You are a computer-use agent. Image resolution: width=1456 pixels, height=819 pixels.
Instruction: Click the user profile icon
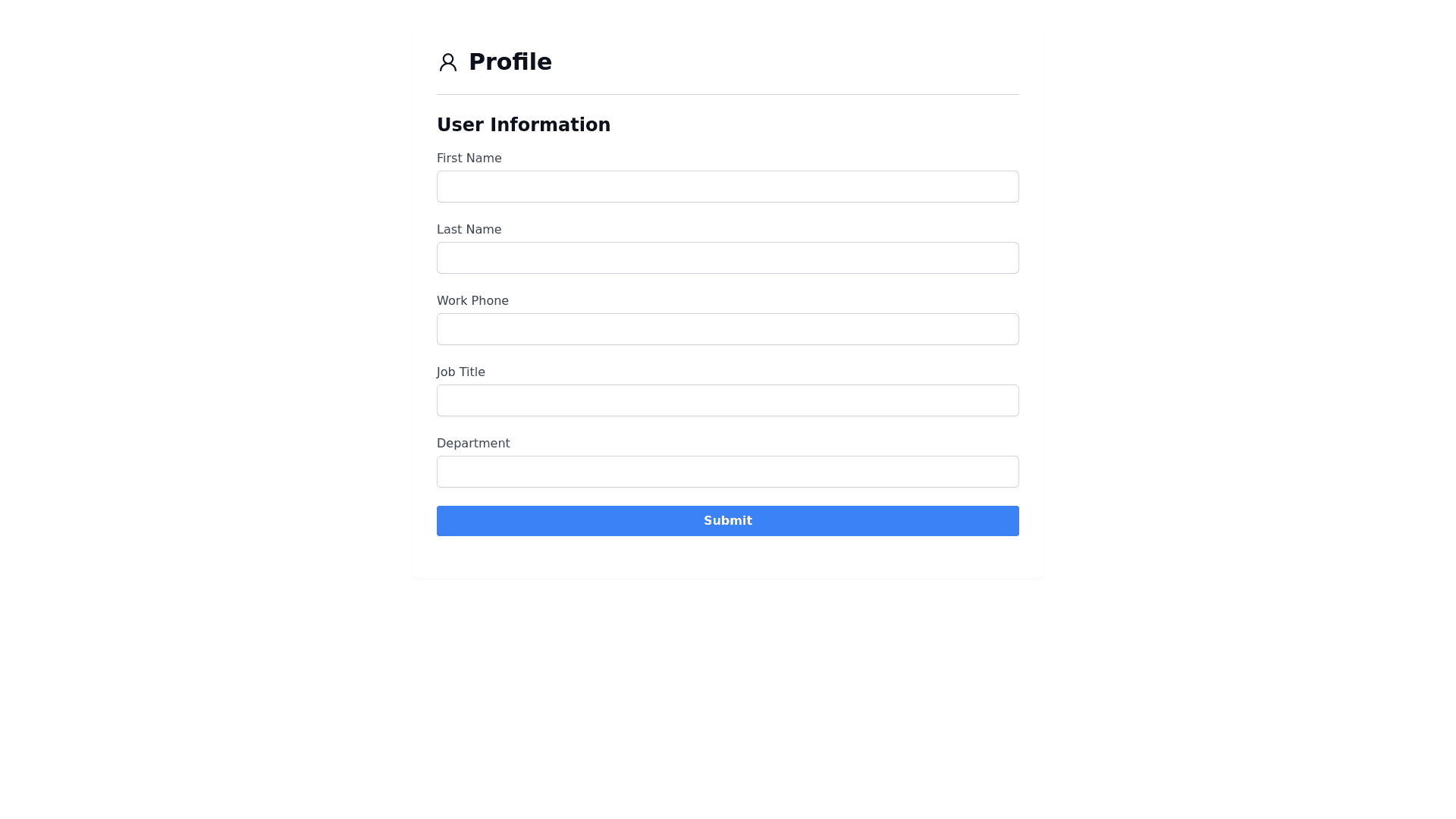coord(447,62)
